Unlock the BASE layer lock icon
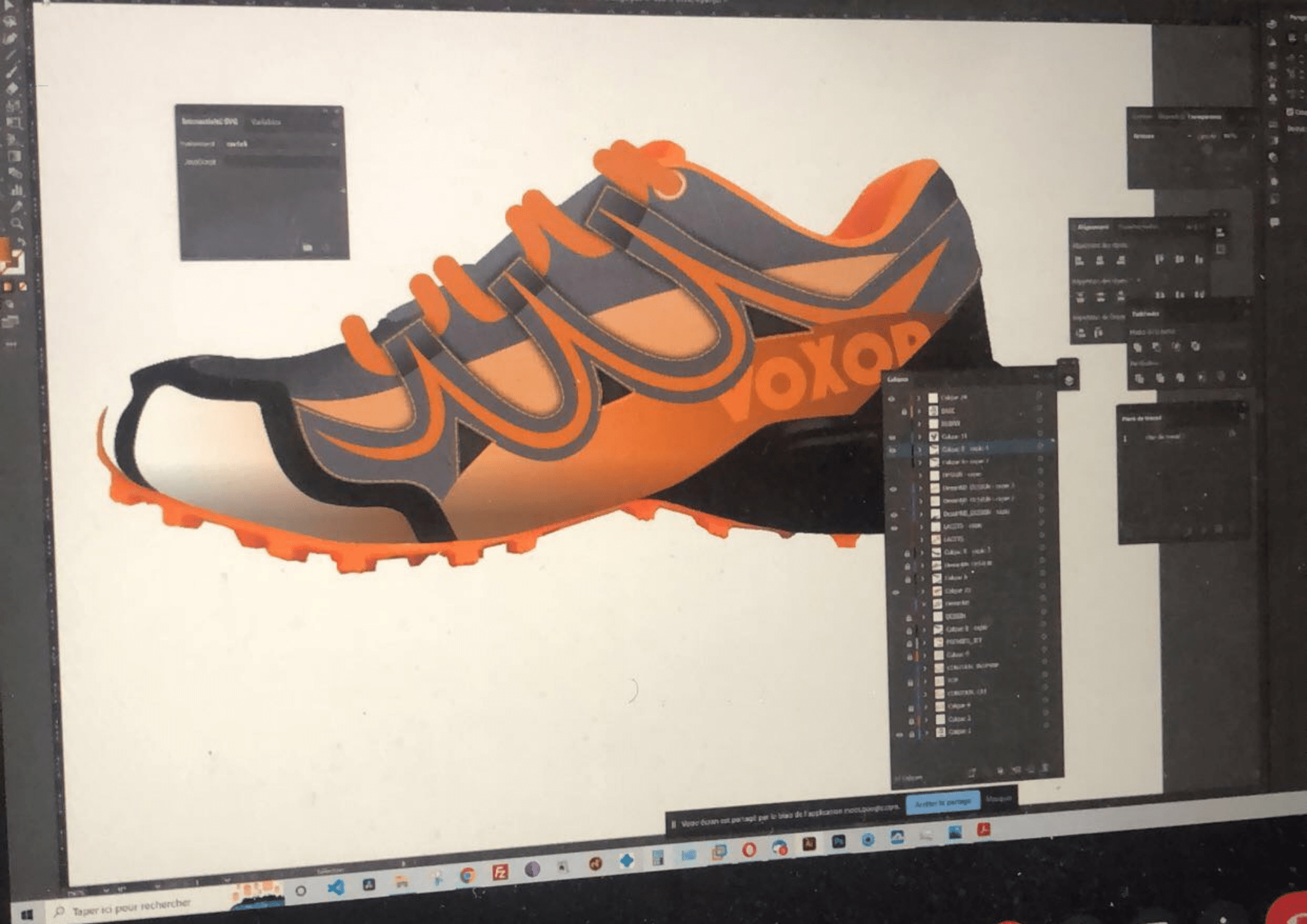The height and width of the screenshot is (924, 1307). [x=904, y=411]
